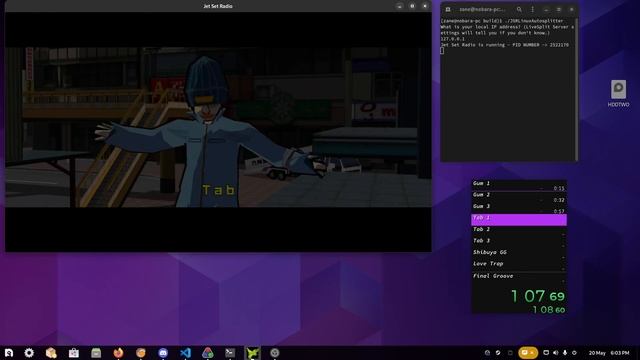Viewport: 640px width, 360px height.
Task: Select the Love Trap split row
Action: point(519,265)
